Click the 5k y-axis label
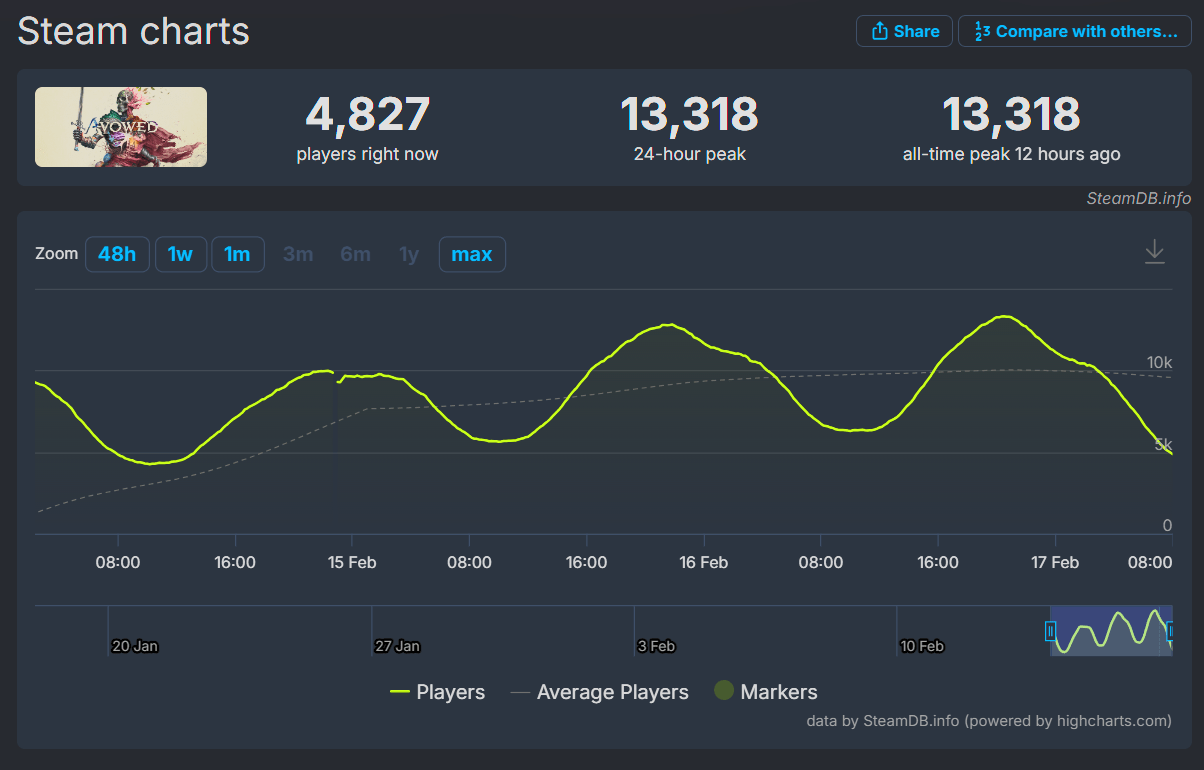Viewport: 1204px width, 770px height. pyautogui.click(x=1163, y=445)
